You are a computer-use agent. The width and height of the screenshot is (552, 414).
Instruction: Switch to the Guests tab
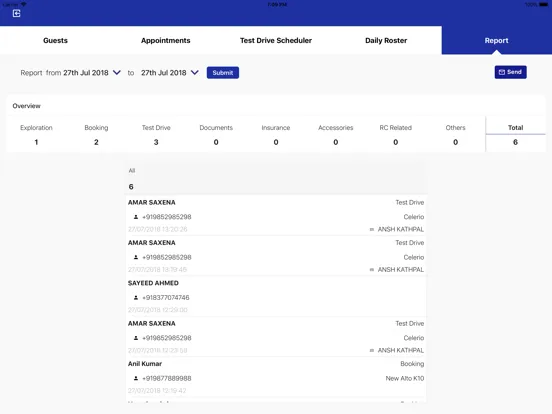tap(55, 40)
